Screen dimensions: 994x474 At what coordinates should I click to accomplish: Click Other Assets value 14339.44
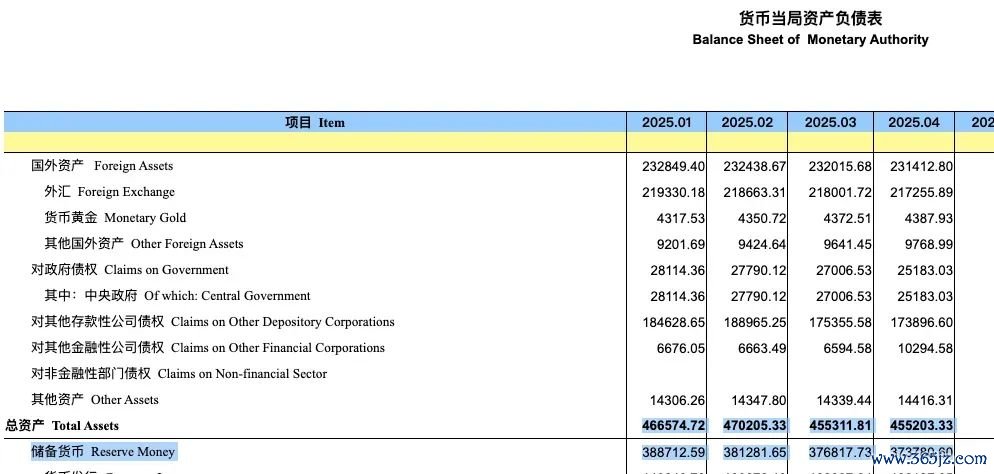[x=844, y=400]
